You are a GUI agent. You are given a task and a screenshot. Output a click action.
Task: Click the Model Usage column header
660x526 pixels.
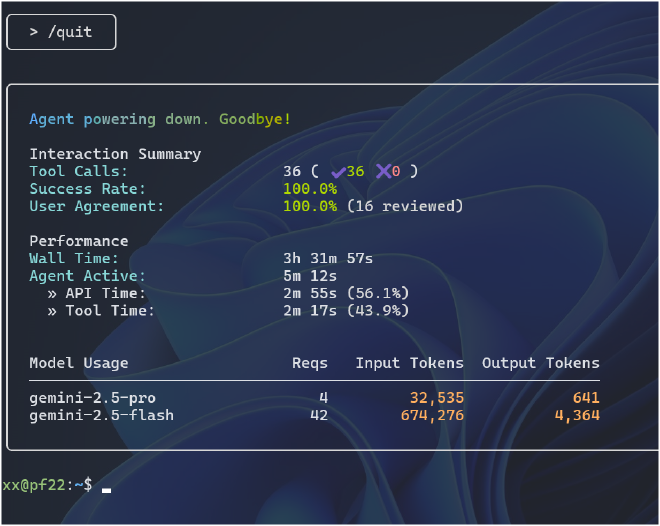(x=79, y=363)
